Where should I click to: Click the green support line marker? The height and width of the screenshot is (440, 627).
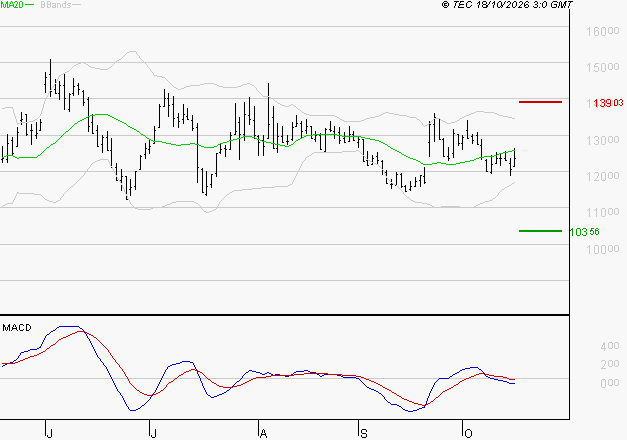click(x=540, y=231)
